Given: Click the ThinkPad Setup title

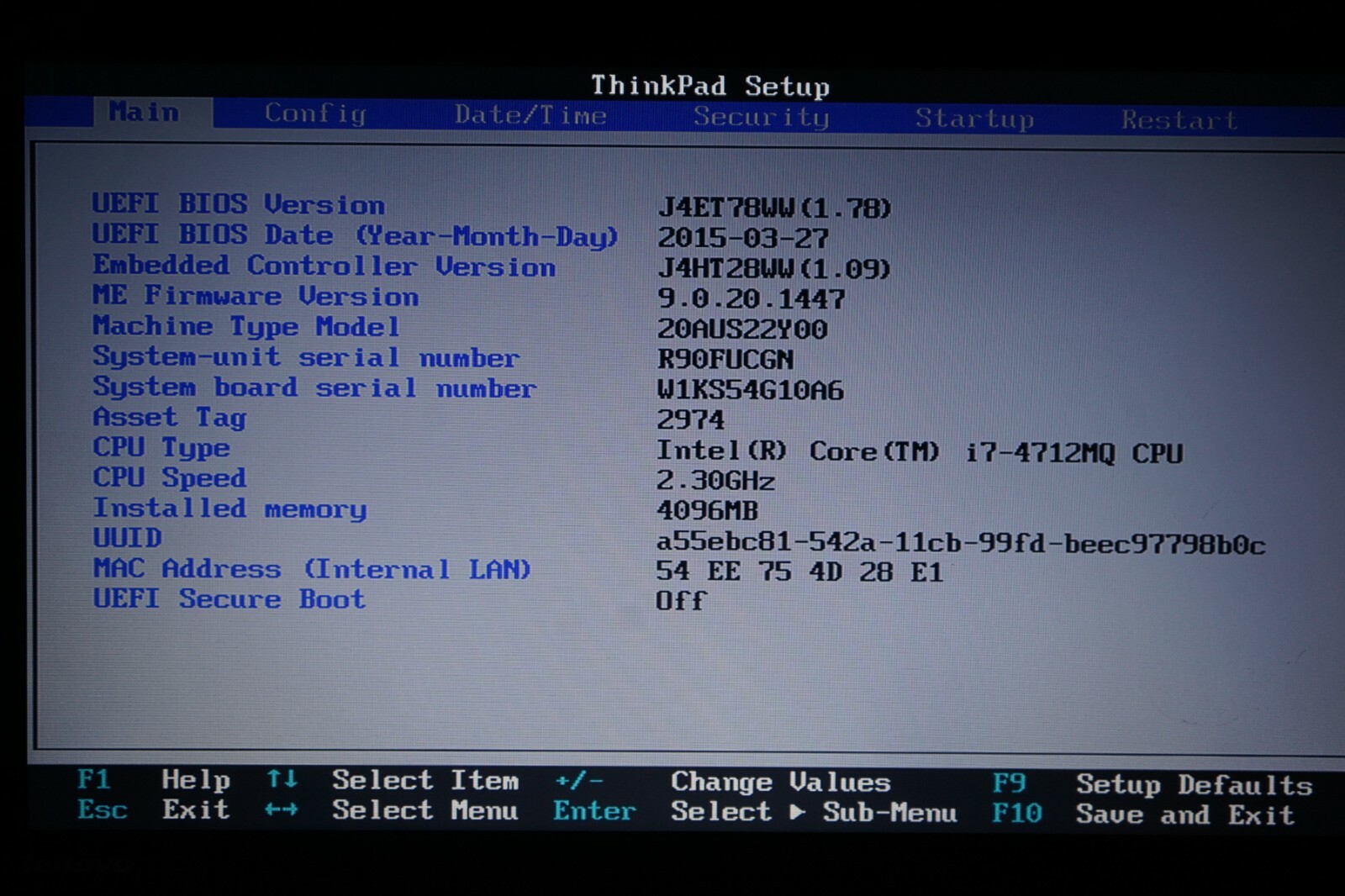Looking at the screenshot, I should coord(710,86).
